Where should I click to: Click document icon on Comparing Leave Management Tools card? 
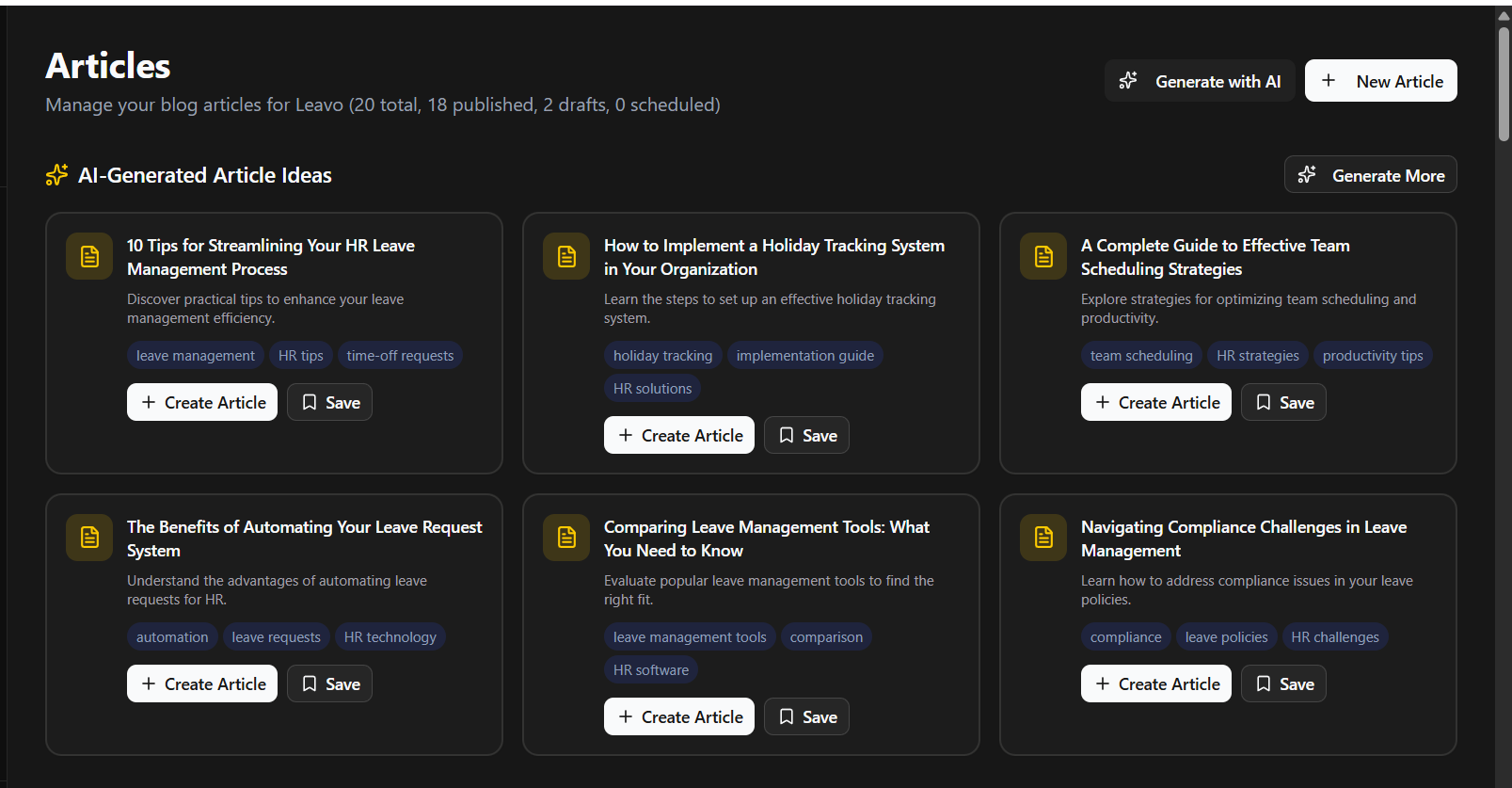[566, 538]
